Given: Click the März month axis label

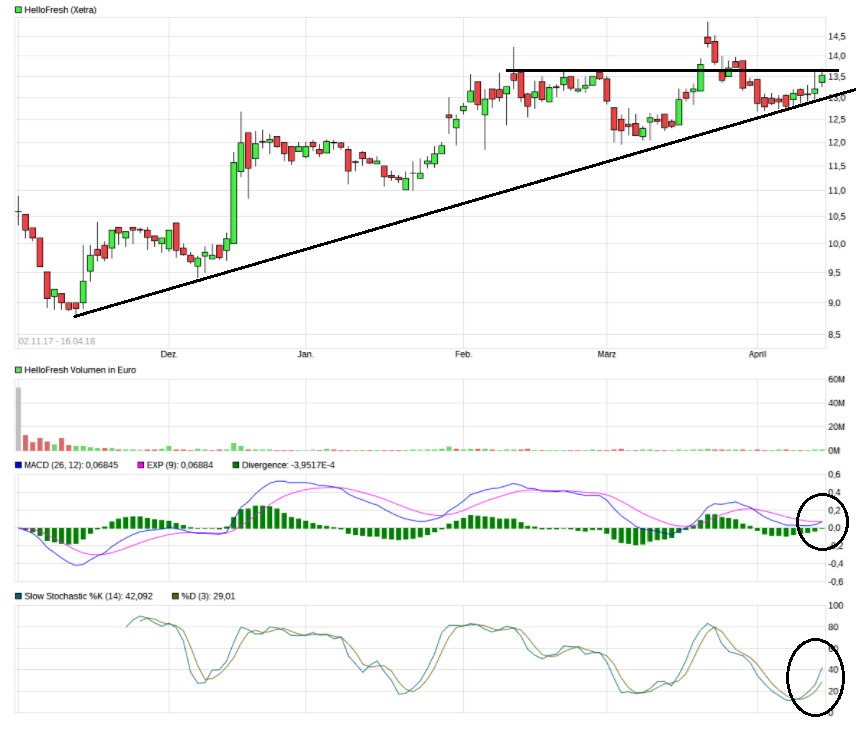Looking at the screenshot, I should 608,354.
